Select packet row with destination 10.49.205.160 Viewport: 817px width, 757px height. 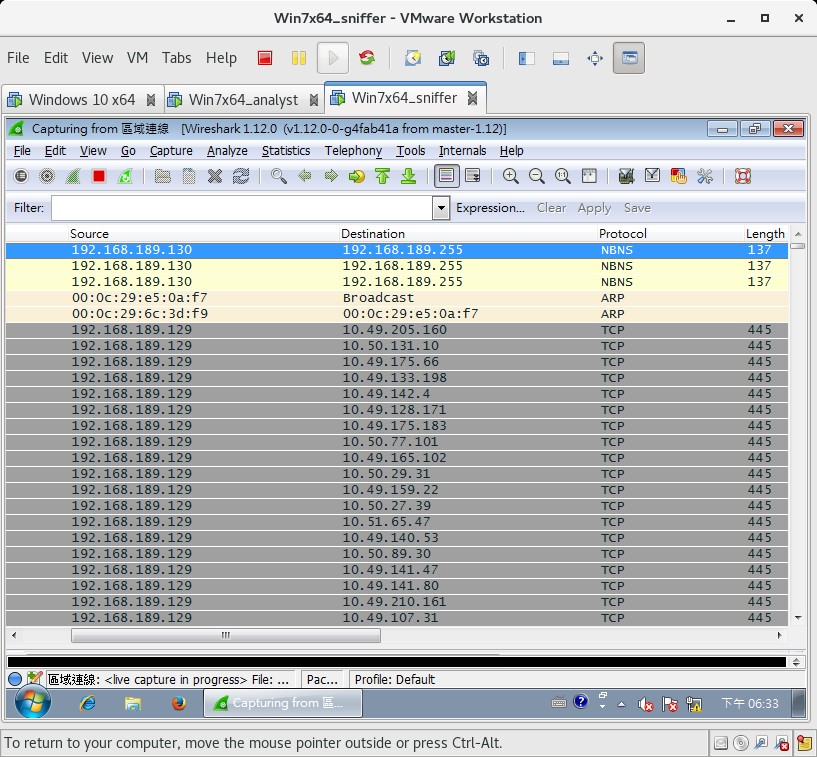(397, 330)
